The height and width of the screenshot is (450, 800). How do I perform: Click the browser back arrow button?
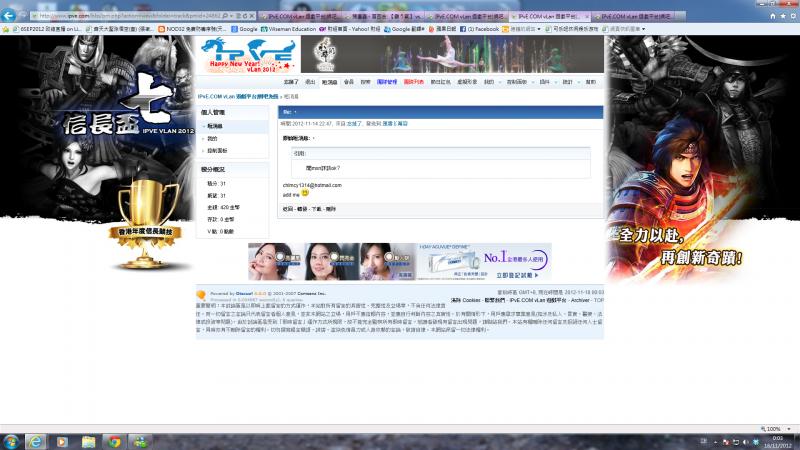click(8, 16)
